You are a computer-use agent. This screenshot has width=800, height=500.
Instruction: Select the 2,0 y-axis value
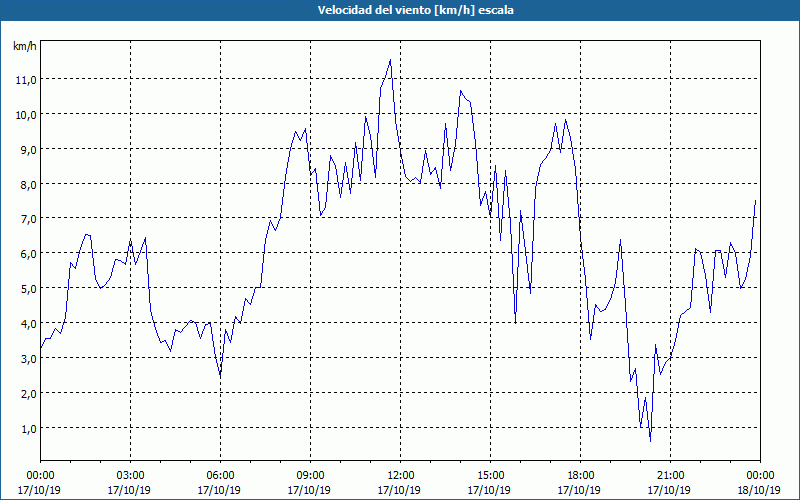(28, 394)
